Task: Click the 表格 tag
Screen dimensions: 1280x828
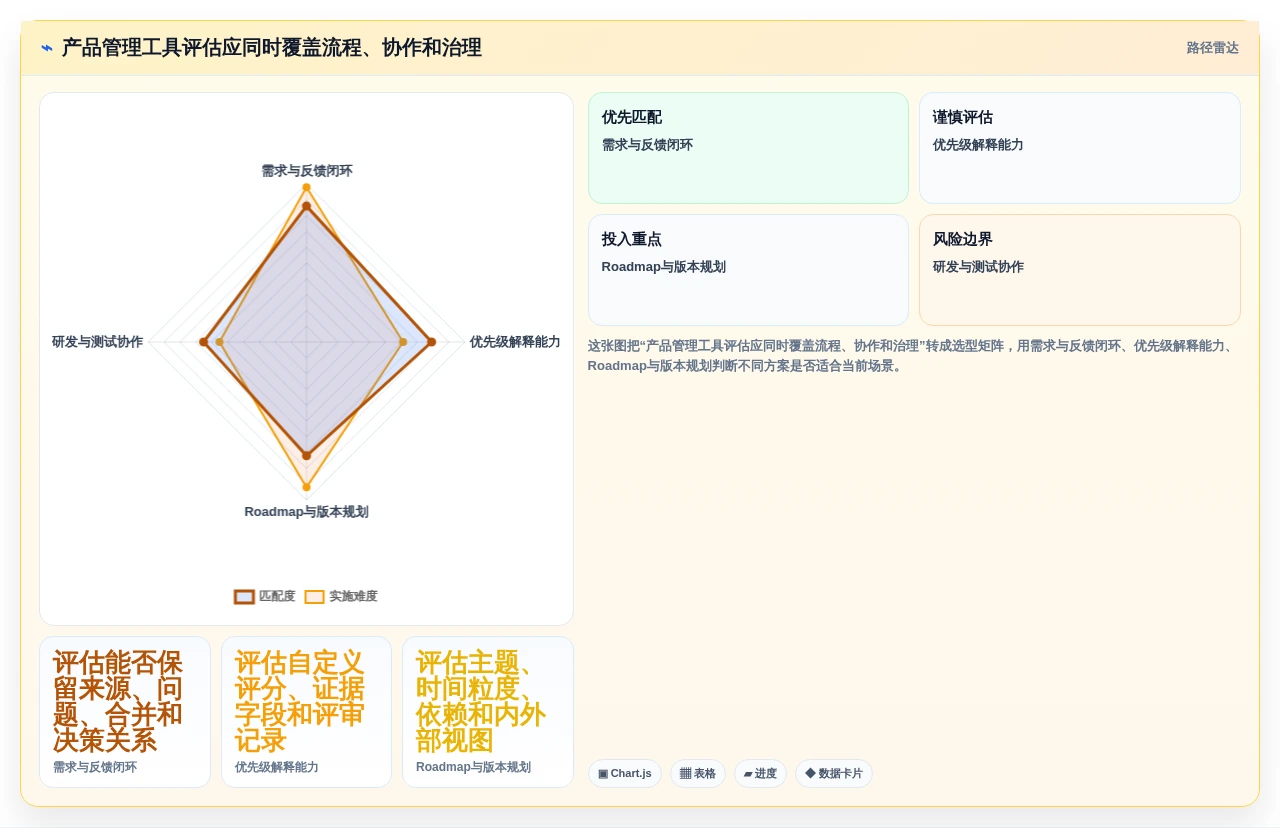Action: pos(698,774)
